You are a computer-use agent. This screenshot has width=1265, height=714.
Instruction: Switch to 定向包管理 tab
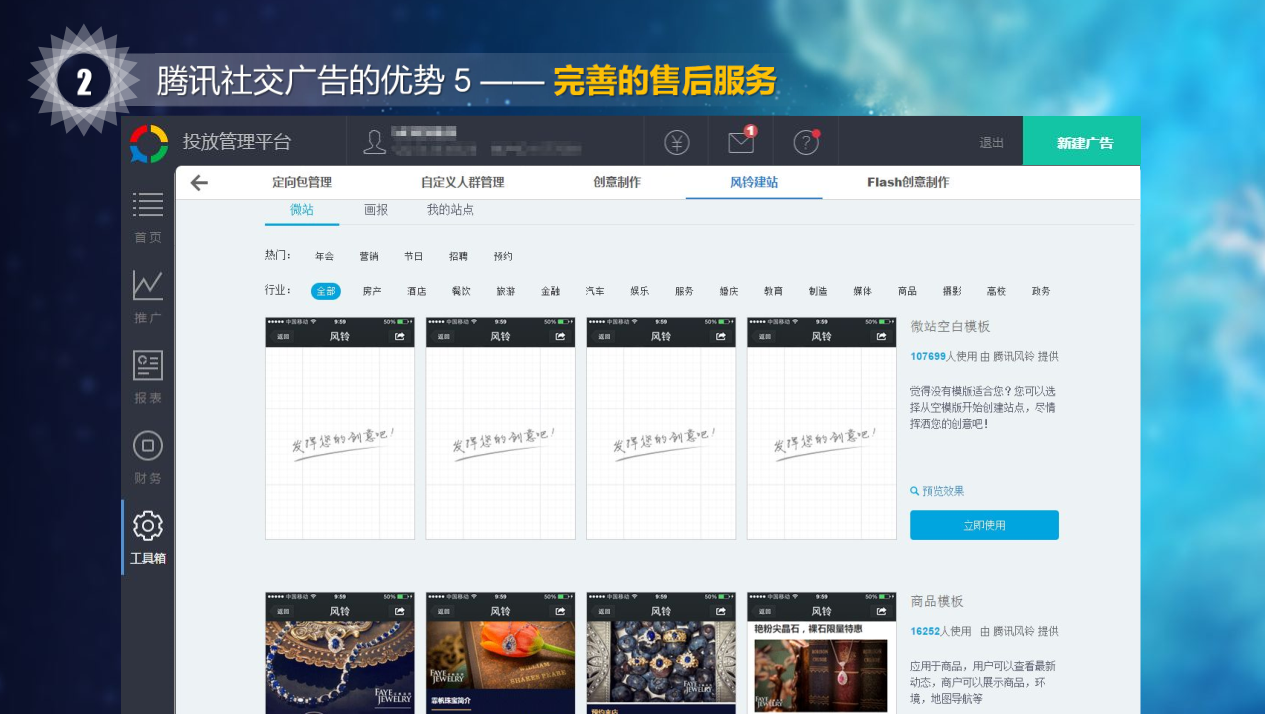[x=302, y=182]
